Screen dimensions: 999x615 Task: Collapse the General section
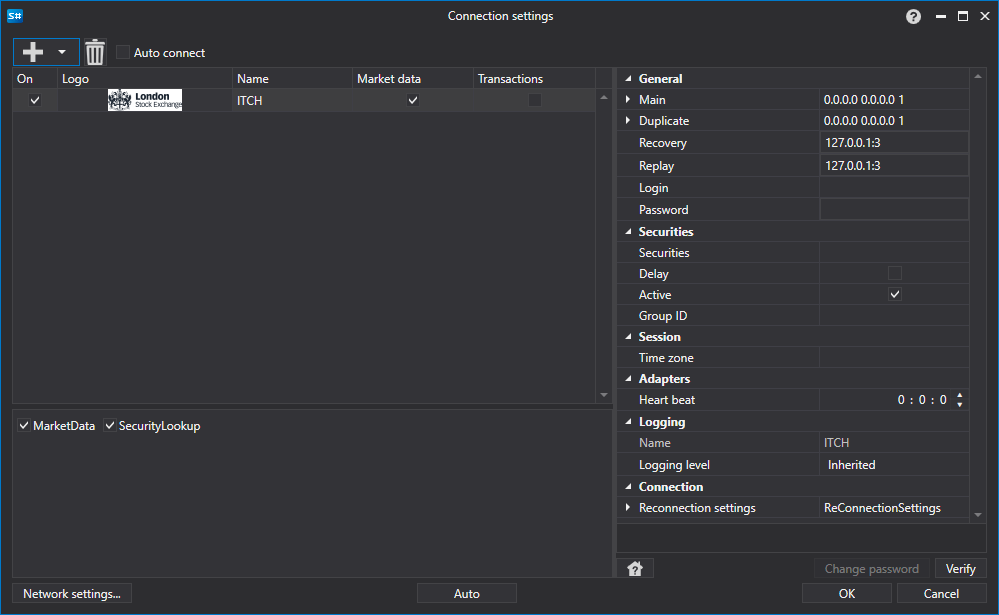628,78
